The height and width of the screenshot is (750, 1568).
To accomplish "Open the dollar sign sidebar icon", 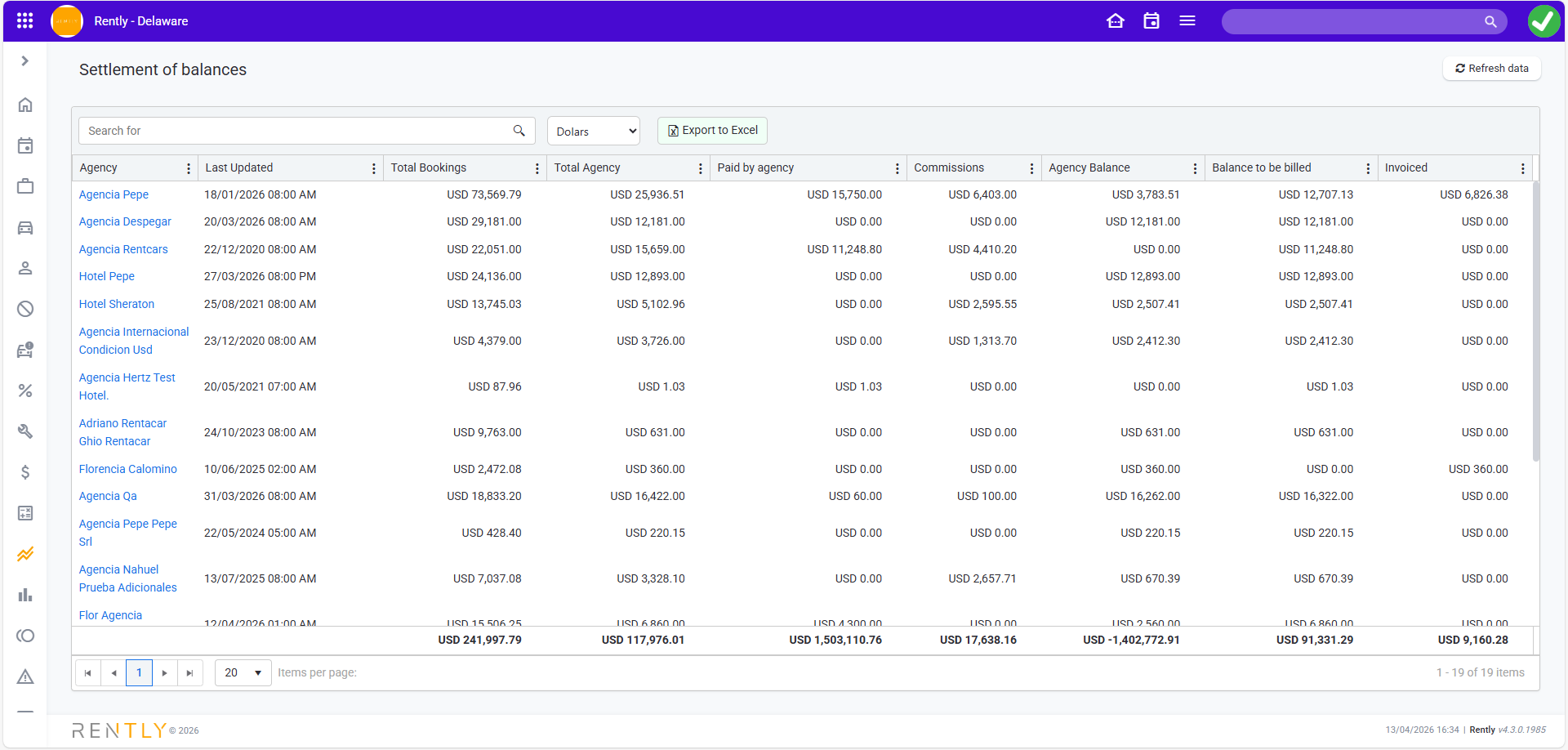I will point(25,472).
